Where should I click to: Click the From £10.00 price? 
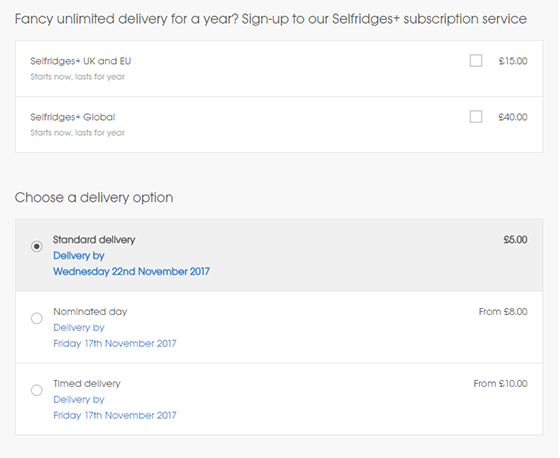tap(500, 383)
